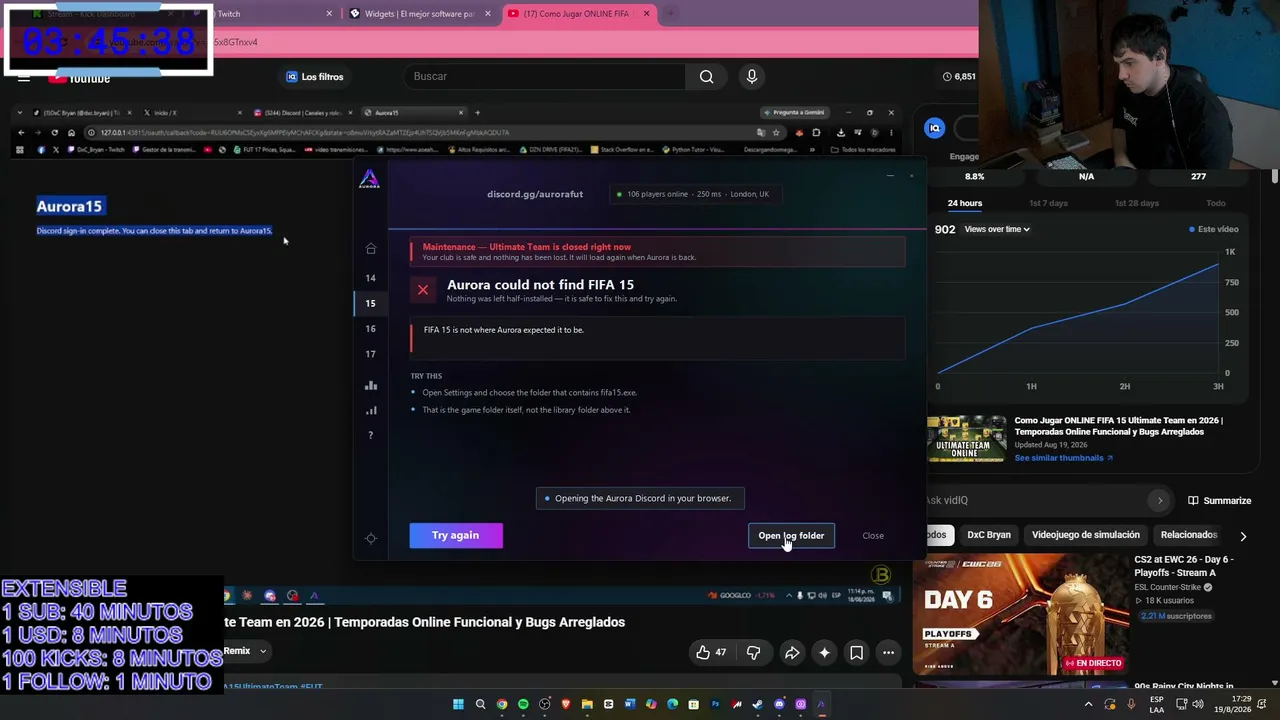The width and height of the screenshot is (1280, 720).
Task: Send the Ask vidIQ question arrow
Action: tap(1160, 500)
